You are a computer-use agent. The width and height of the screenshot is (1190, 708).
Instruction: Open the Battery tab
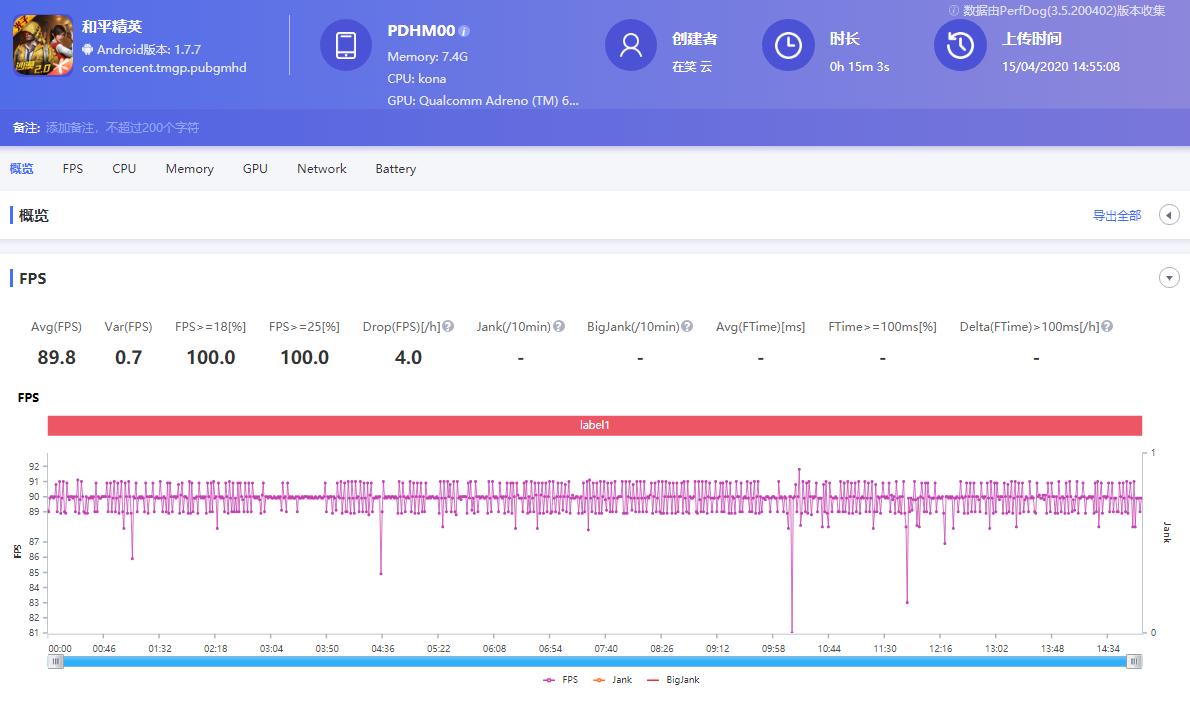pos(395,169)
